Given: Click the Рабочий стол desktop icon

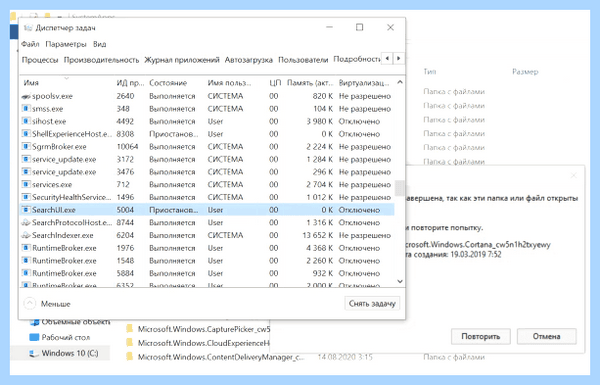Looking at the screenshot, I should coord(34,338).
